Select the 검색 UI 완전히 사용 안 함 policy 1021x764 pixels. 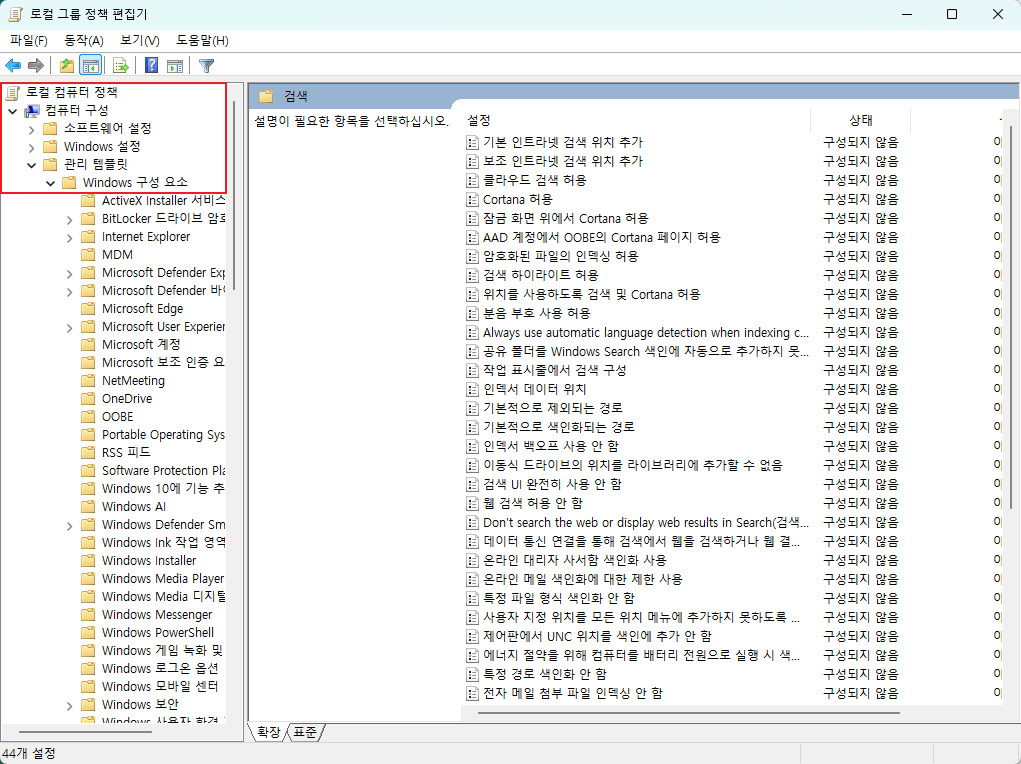552,485
